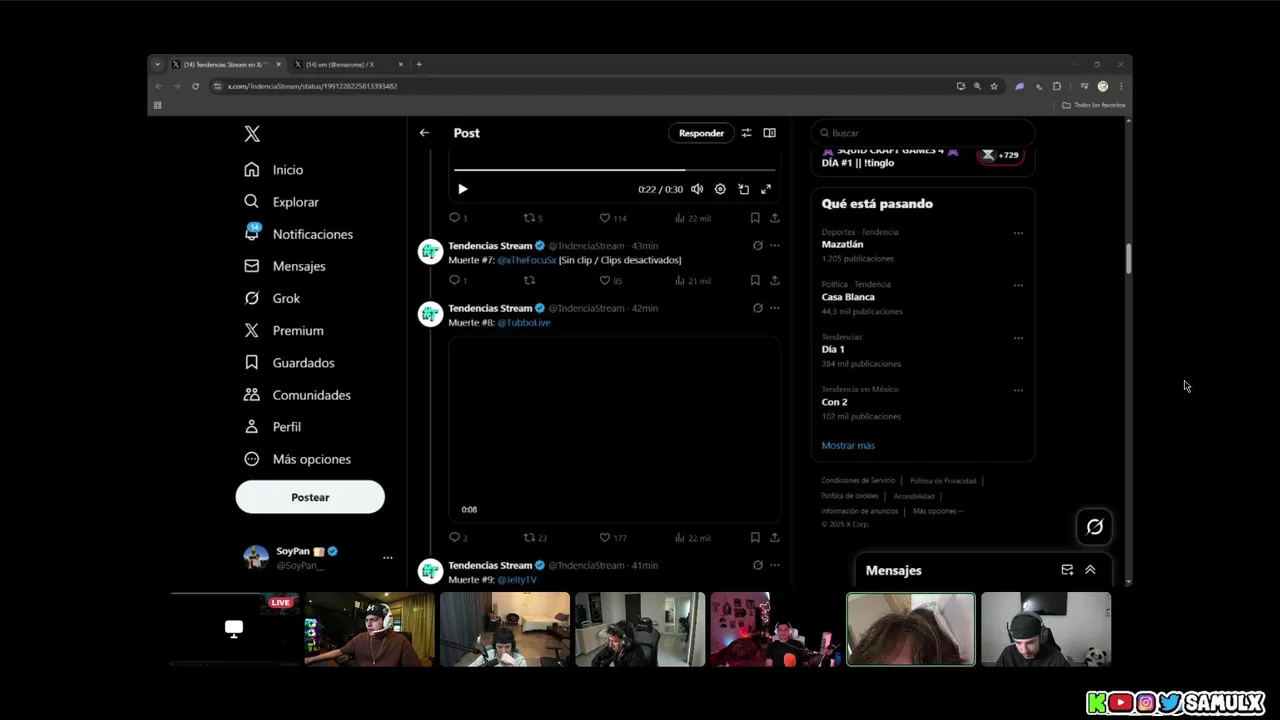Open more options for Día 1 trend
This screenshot has height=720, width=1280.
point(1018,338)
